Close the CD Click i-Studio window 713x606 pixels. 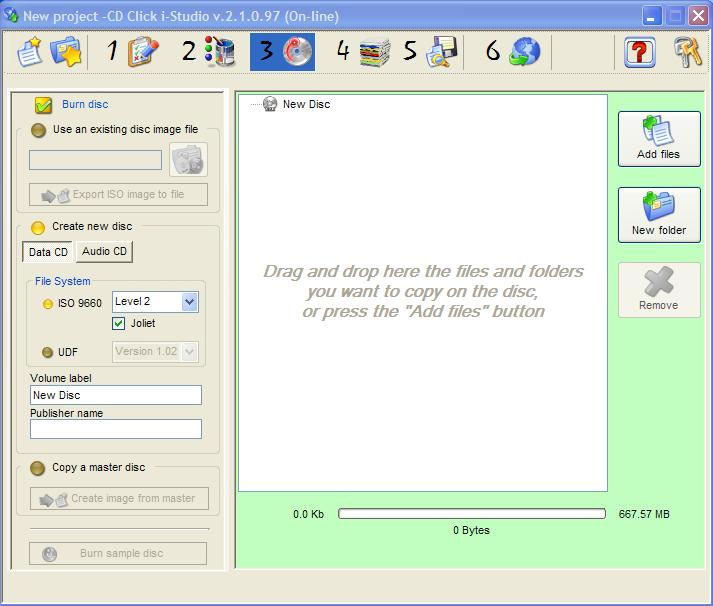point(698,16)
